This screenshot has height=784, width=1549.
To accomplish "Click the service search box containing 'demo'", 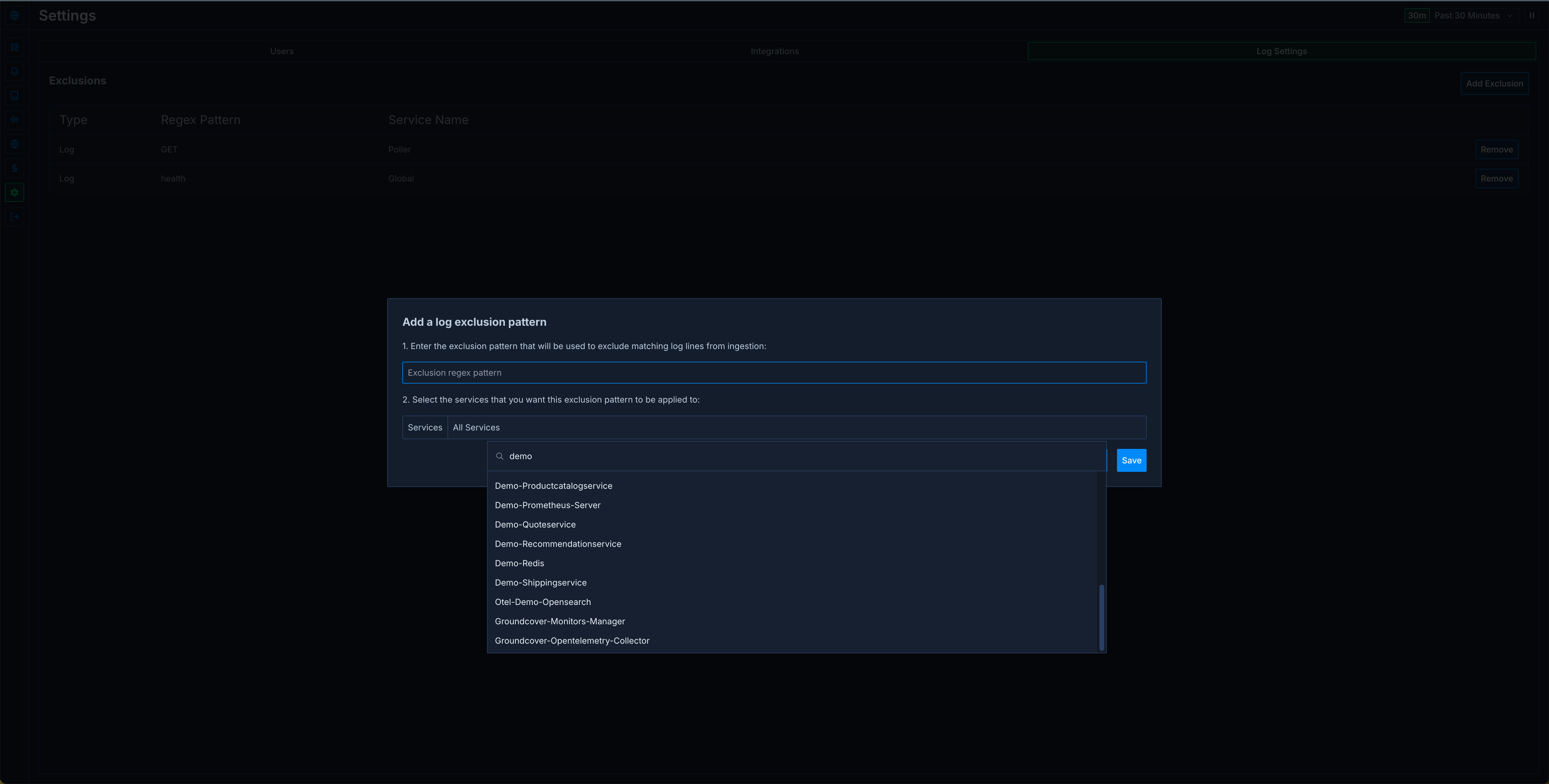I will click(797, 456).
